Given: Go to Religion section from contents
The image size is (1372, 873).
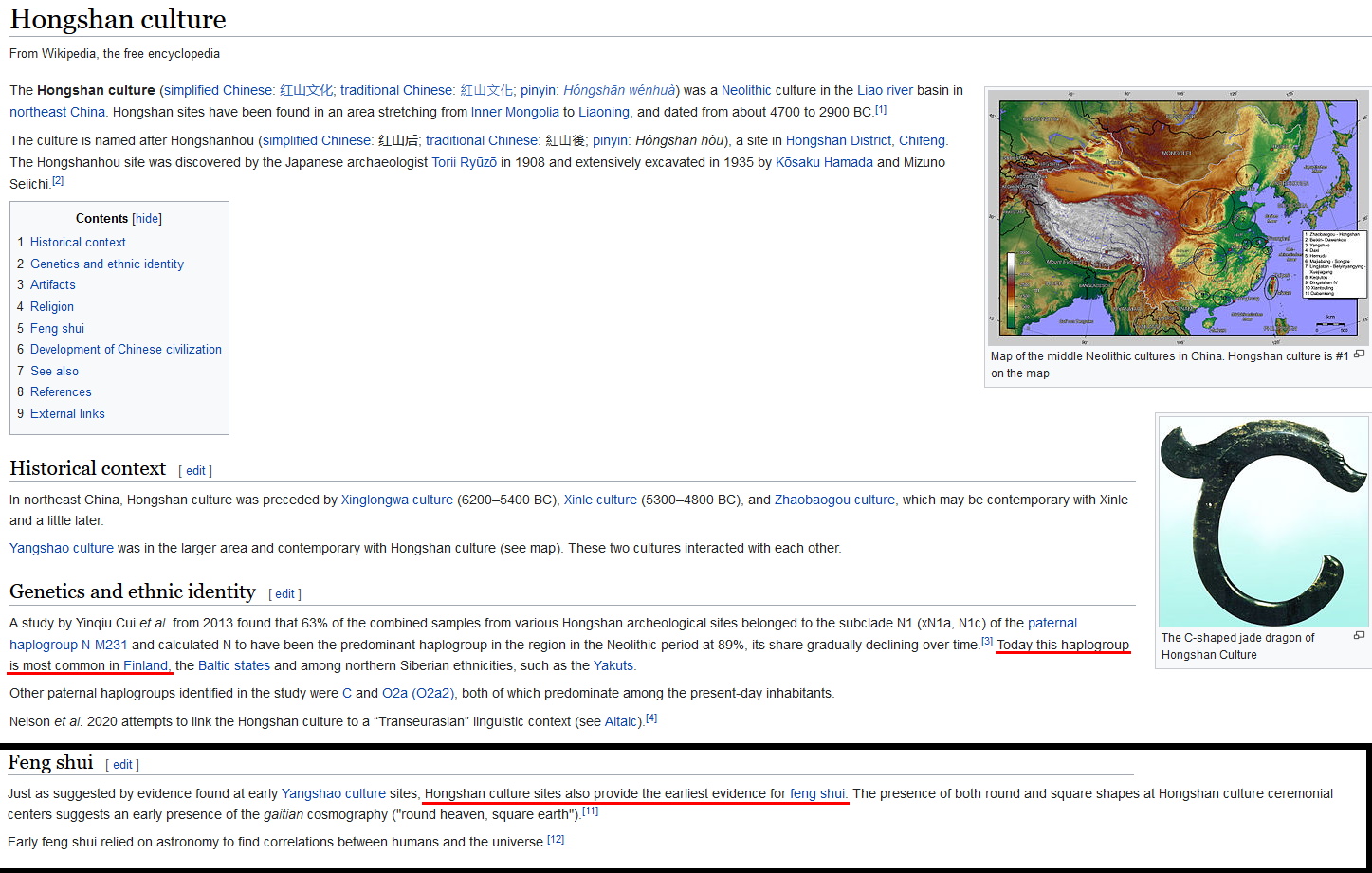Looking at the screenshot, I should coord(52,307).
